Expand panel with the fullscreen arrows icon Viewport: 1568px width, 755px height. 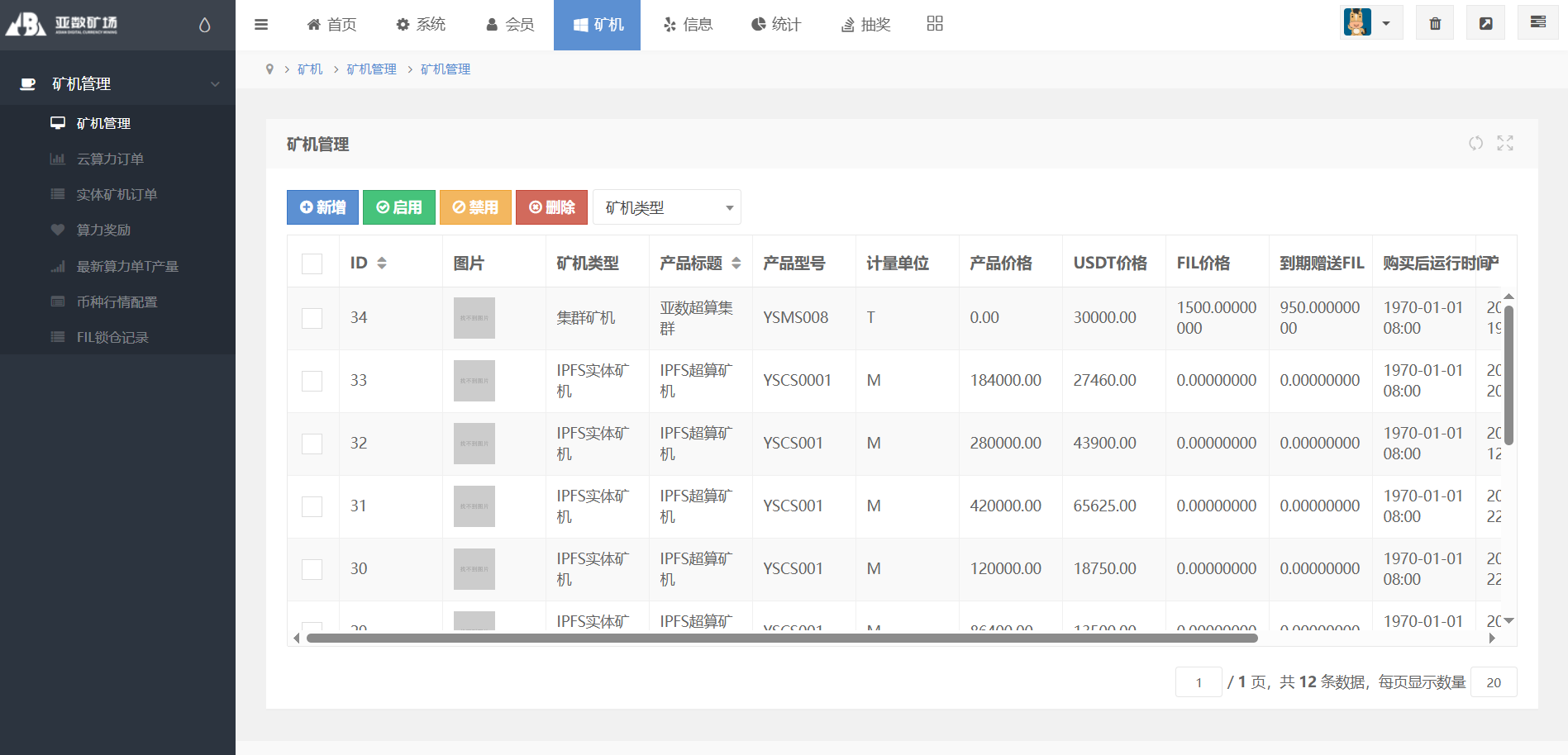coord(1505,144)
